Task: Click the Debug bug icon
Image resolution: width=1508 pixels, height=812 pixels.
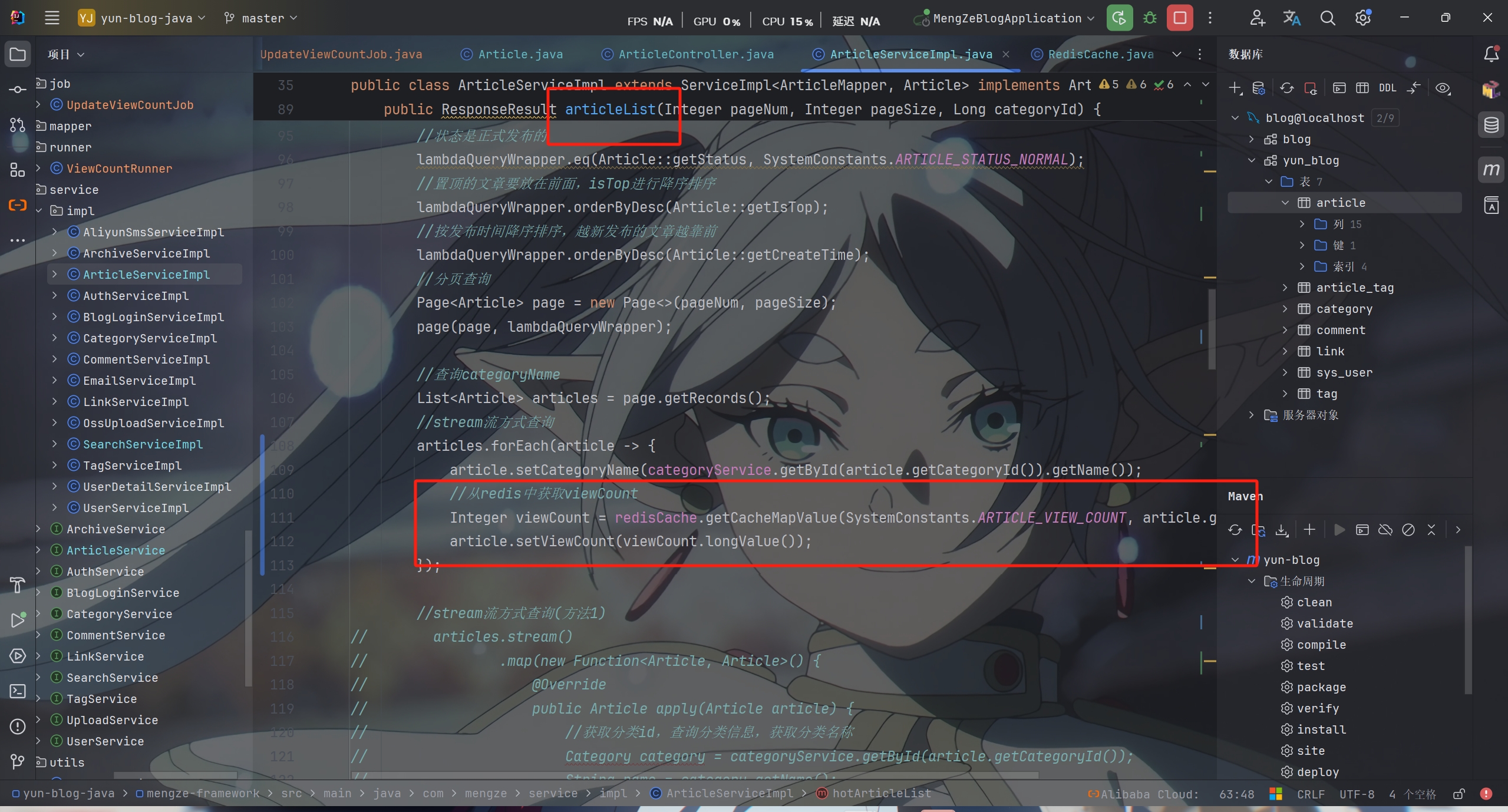Action: [1150, 18]
